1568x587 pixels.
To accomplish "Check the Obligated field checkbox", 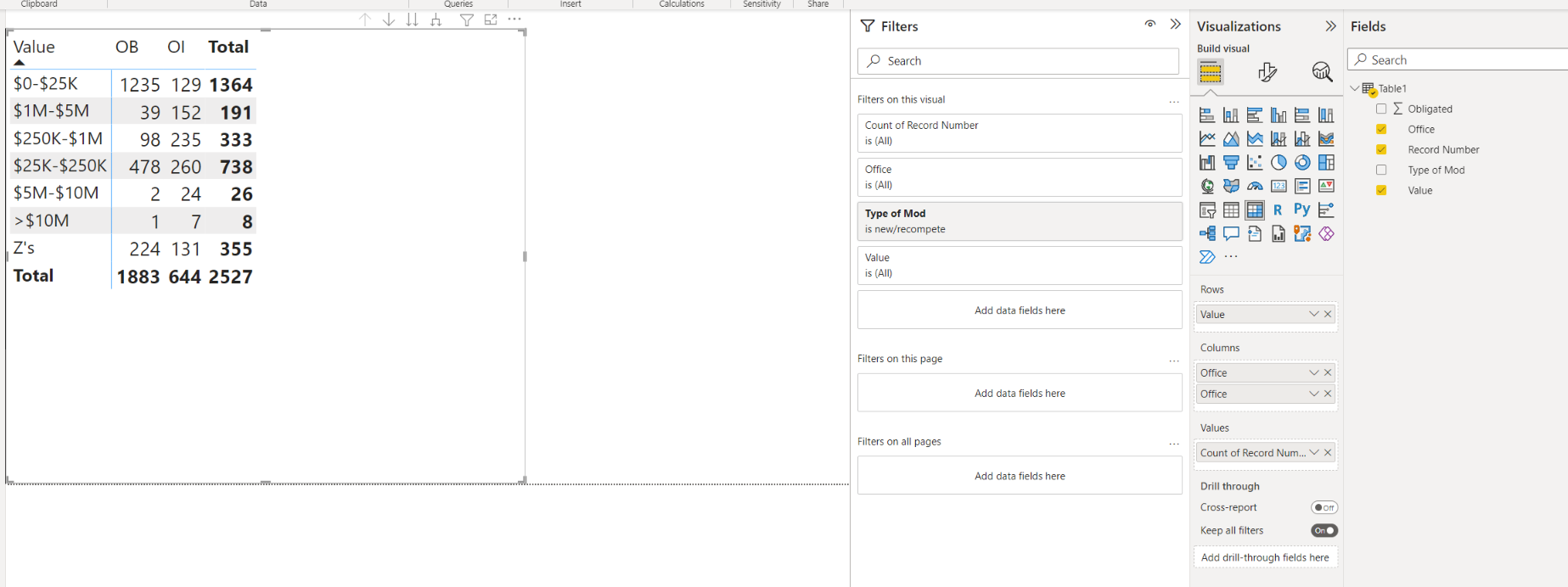I will point(1381,109).
